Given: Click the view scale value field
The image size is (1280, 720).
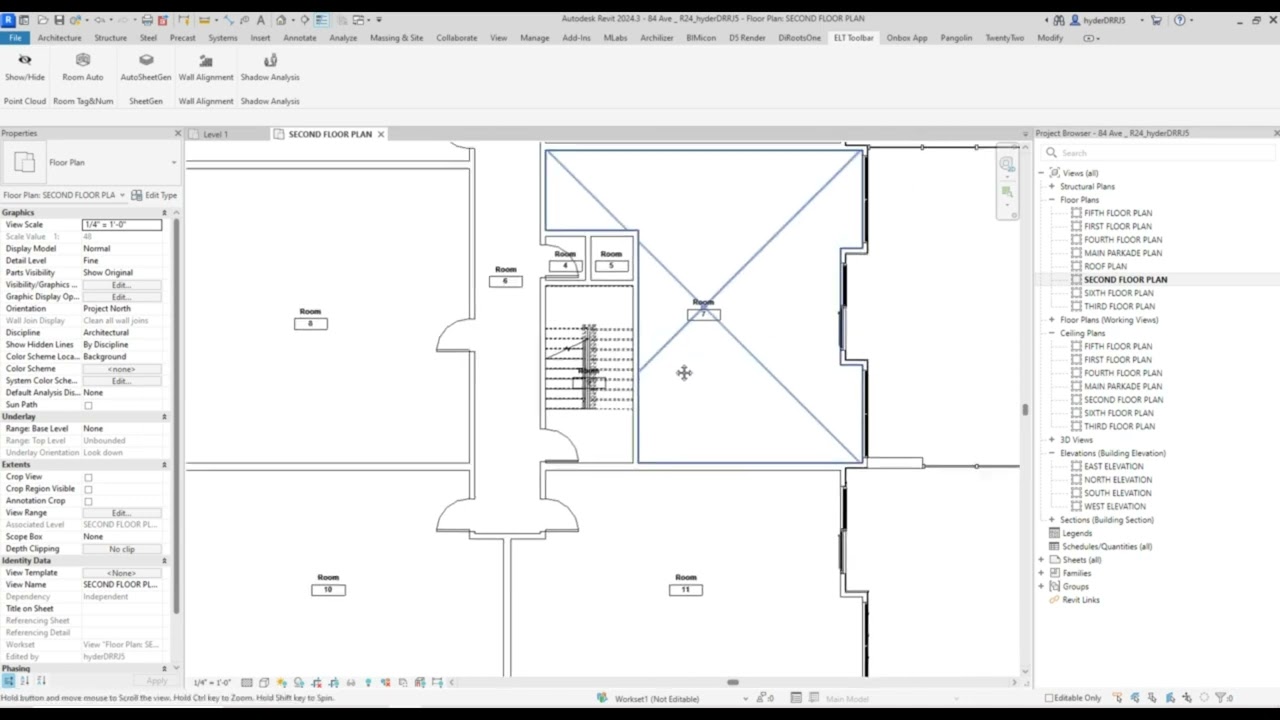Looking at the screenshot, I should [x=121, y=225].
